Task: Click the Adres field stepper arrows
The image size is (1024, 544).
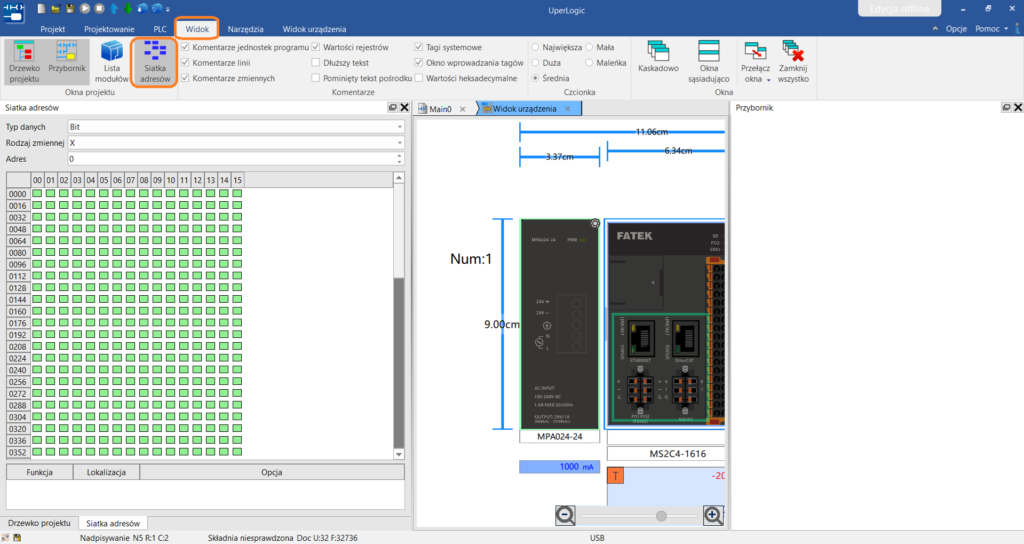Action: click(x=399, y=159)
